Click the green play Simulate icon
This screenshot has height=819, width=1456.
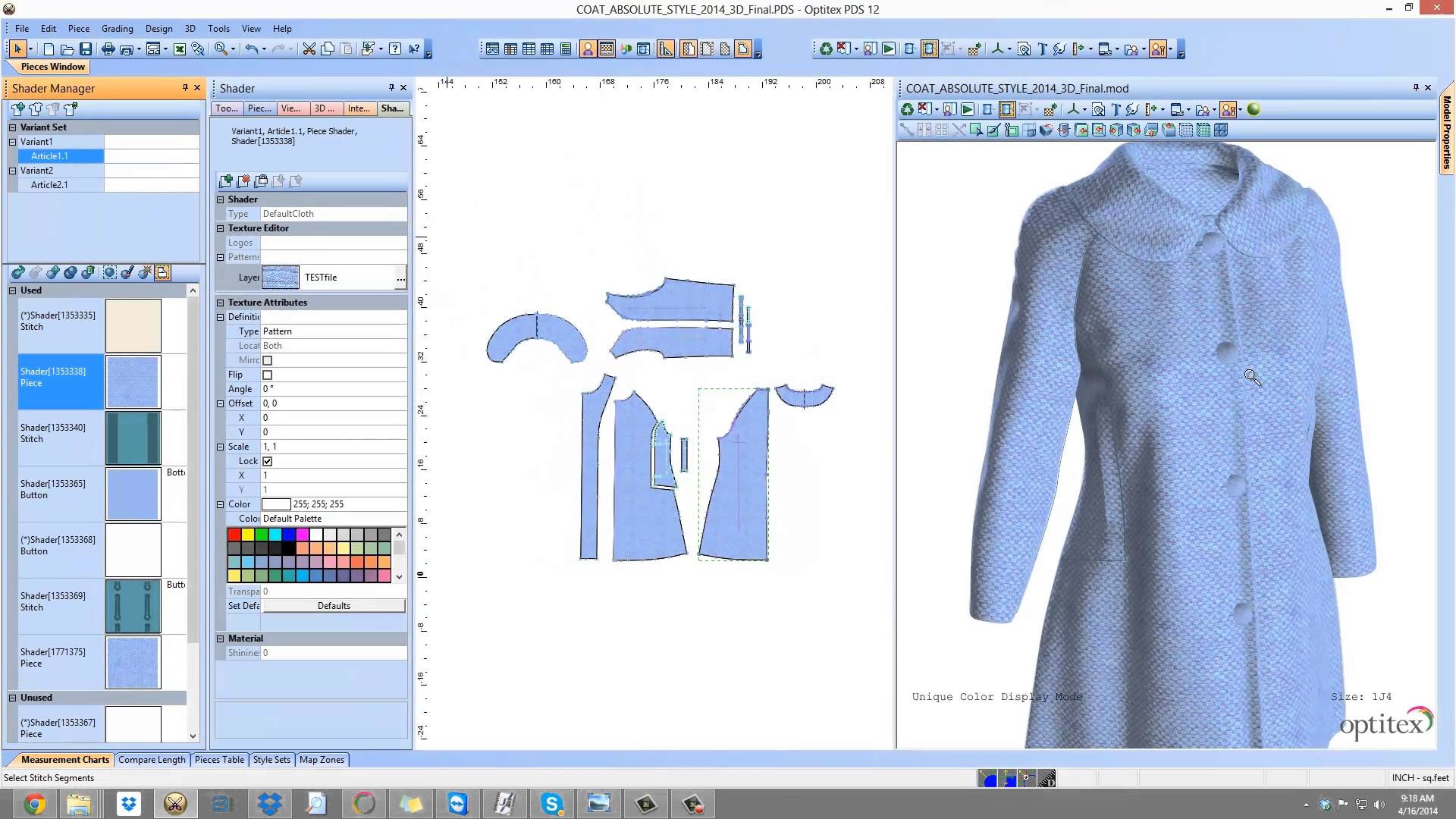[x=967, y=109]
